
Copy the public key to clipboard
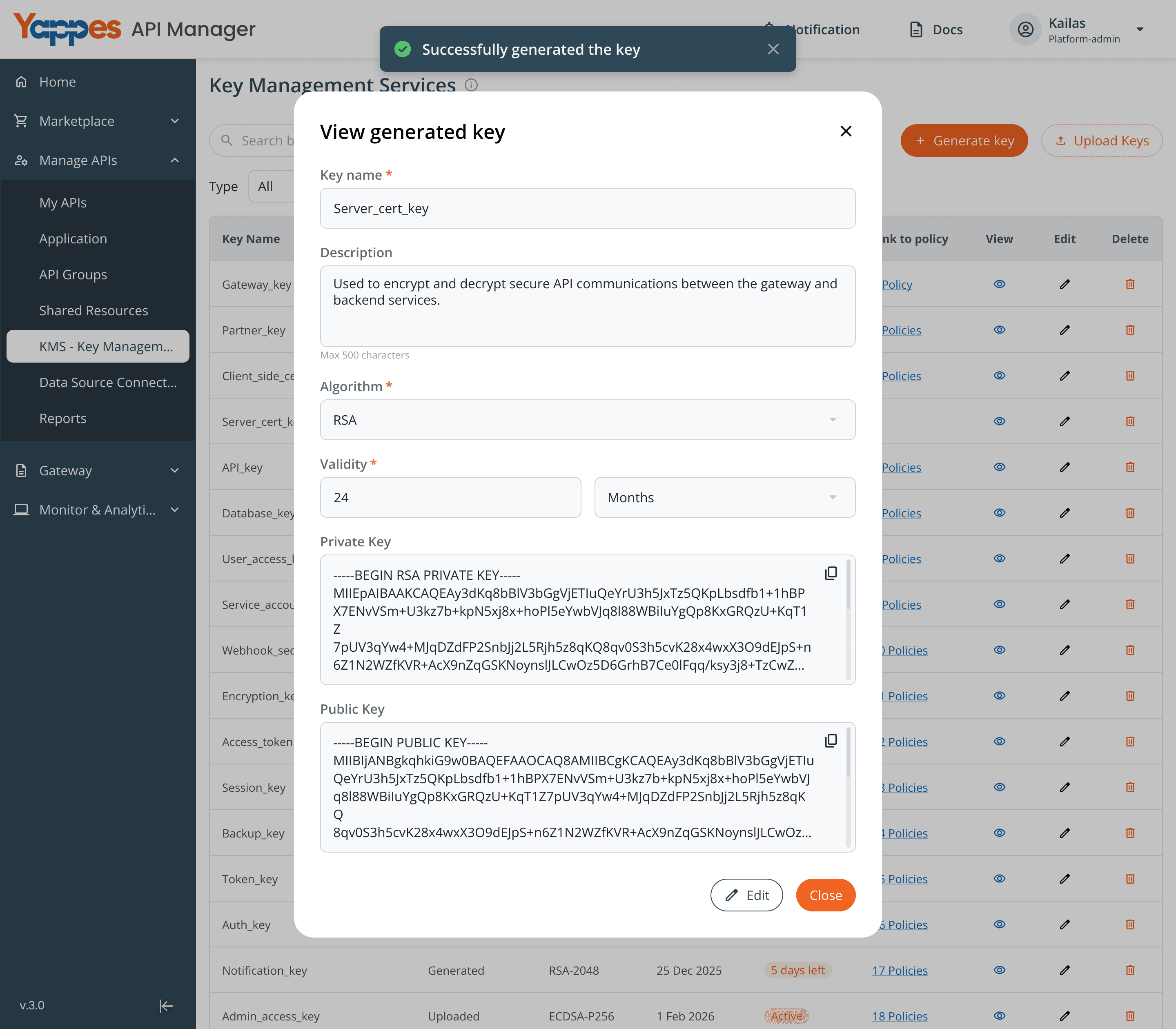[831, 740]
